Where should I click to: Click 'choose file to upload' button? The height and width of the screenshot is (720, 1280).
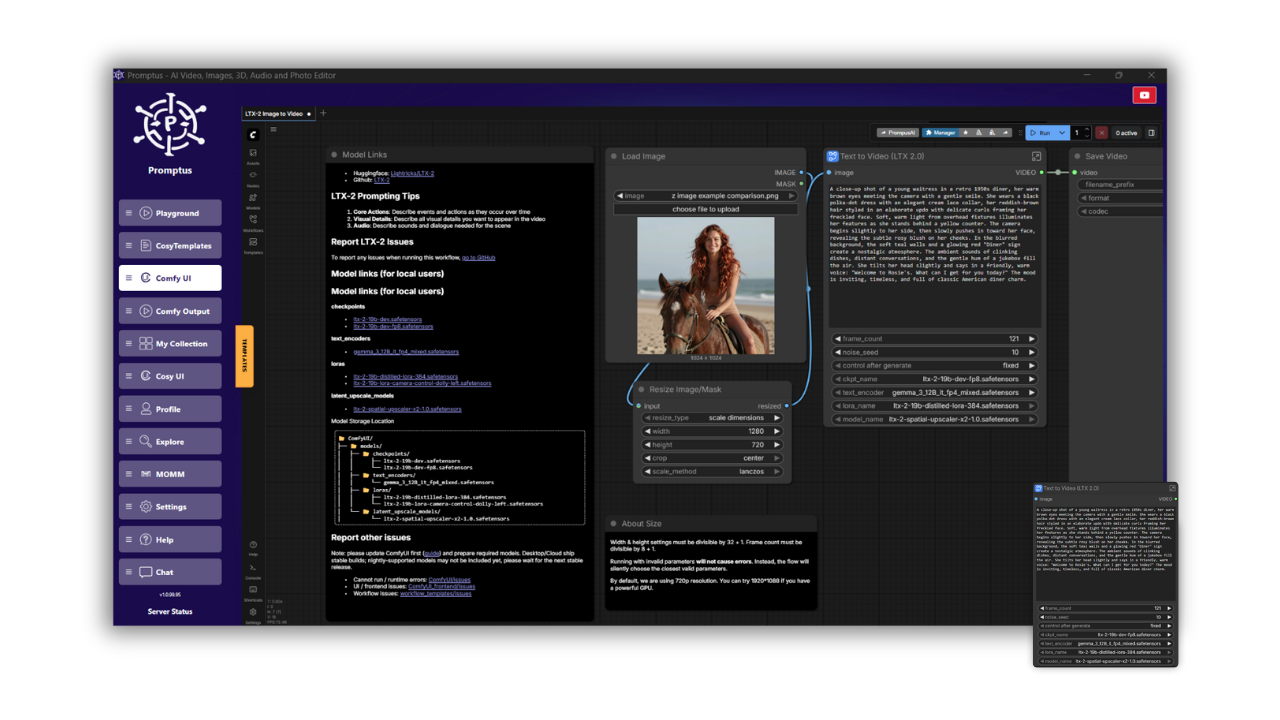[x=706, y=209]
